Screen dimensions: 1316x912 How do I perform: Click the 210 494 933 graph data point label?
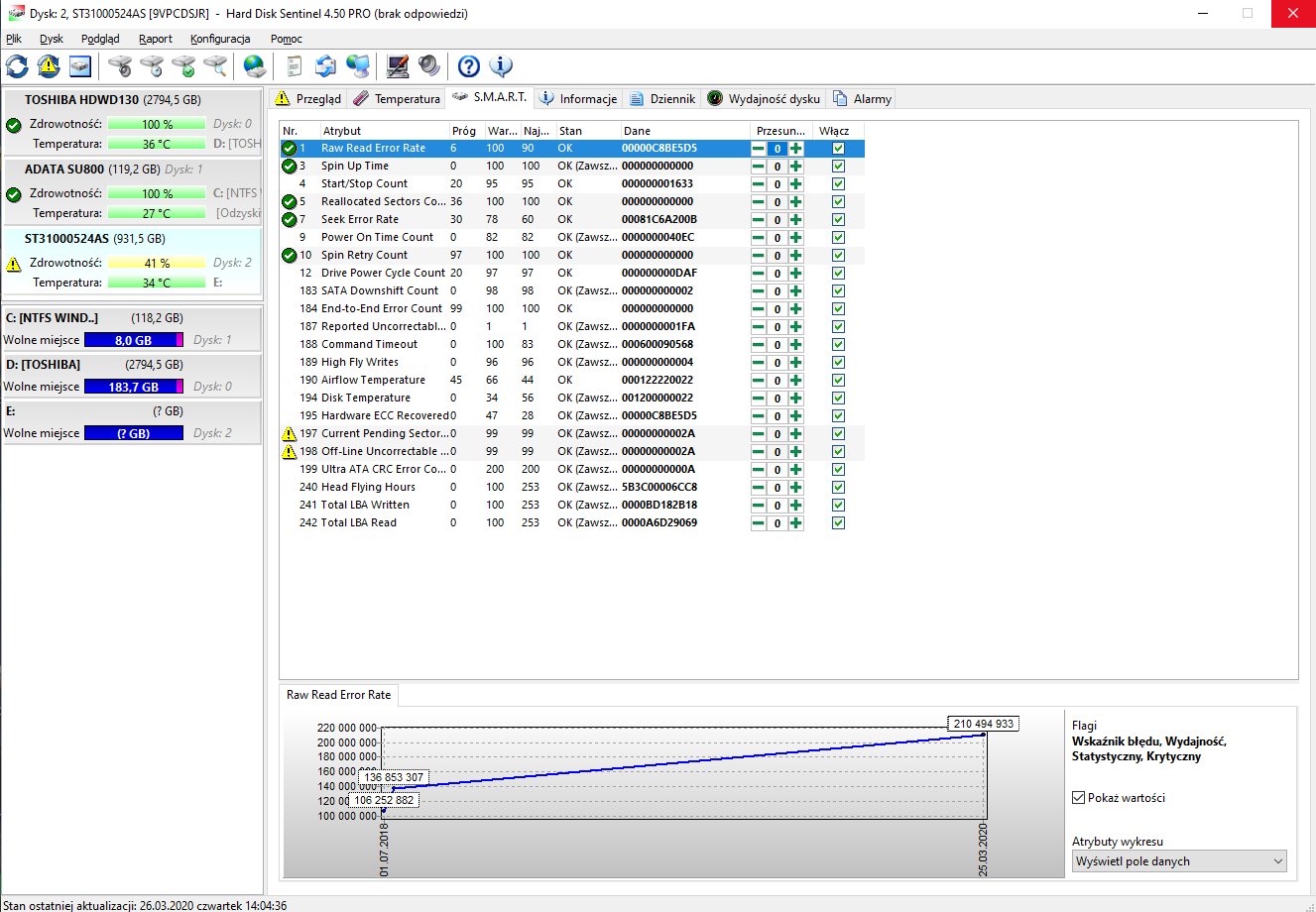984,724
